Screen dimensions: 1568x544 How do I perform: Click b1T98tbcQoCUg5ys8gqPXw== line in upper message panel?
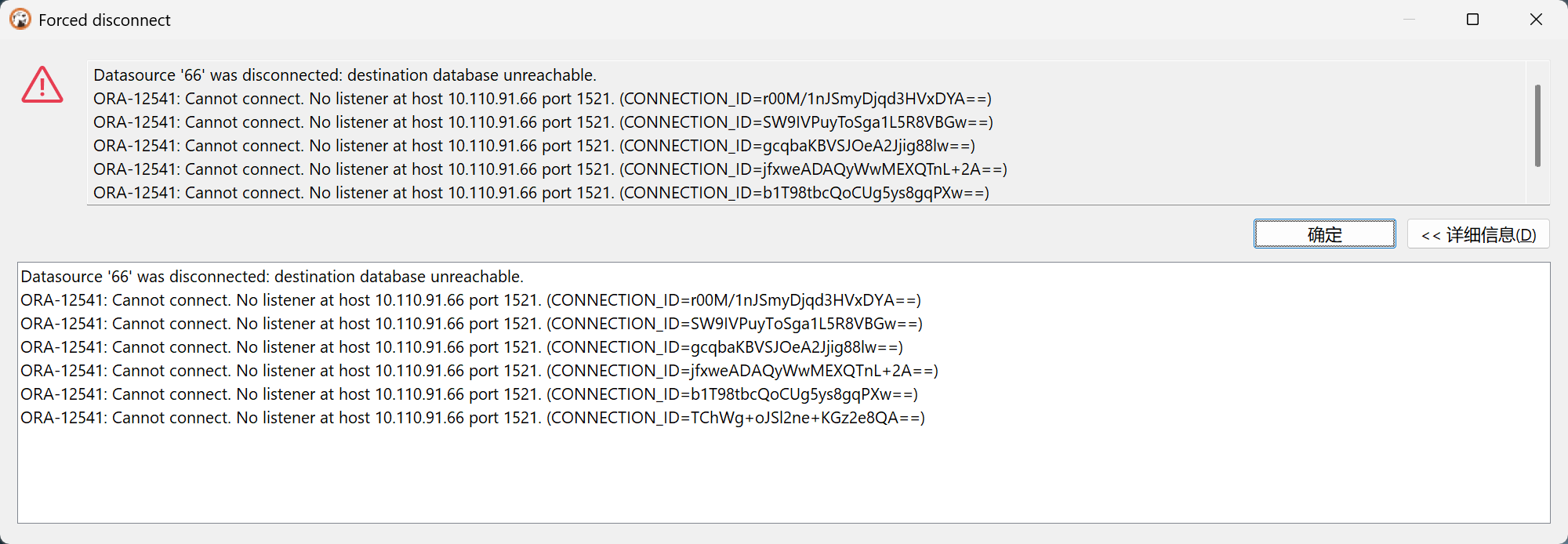[x=541, y=193]
